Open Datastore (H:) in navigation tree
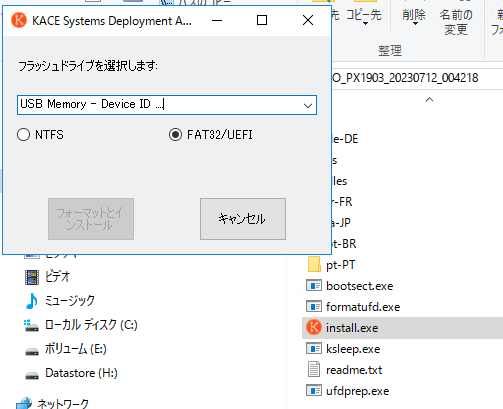The image size is (503, 409). coord(81,373)
